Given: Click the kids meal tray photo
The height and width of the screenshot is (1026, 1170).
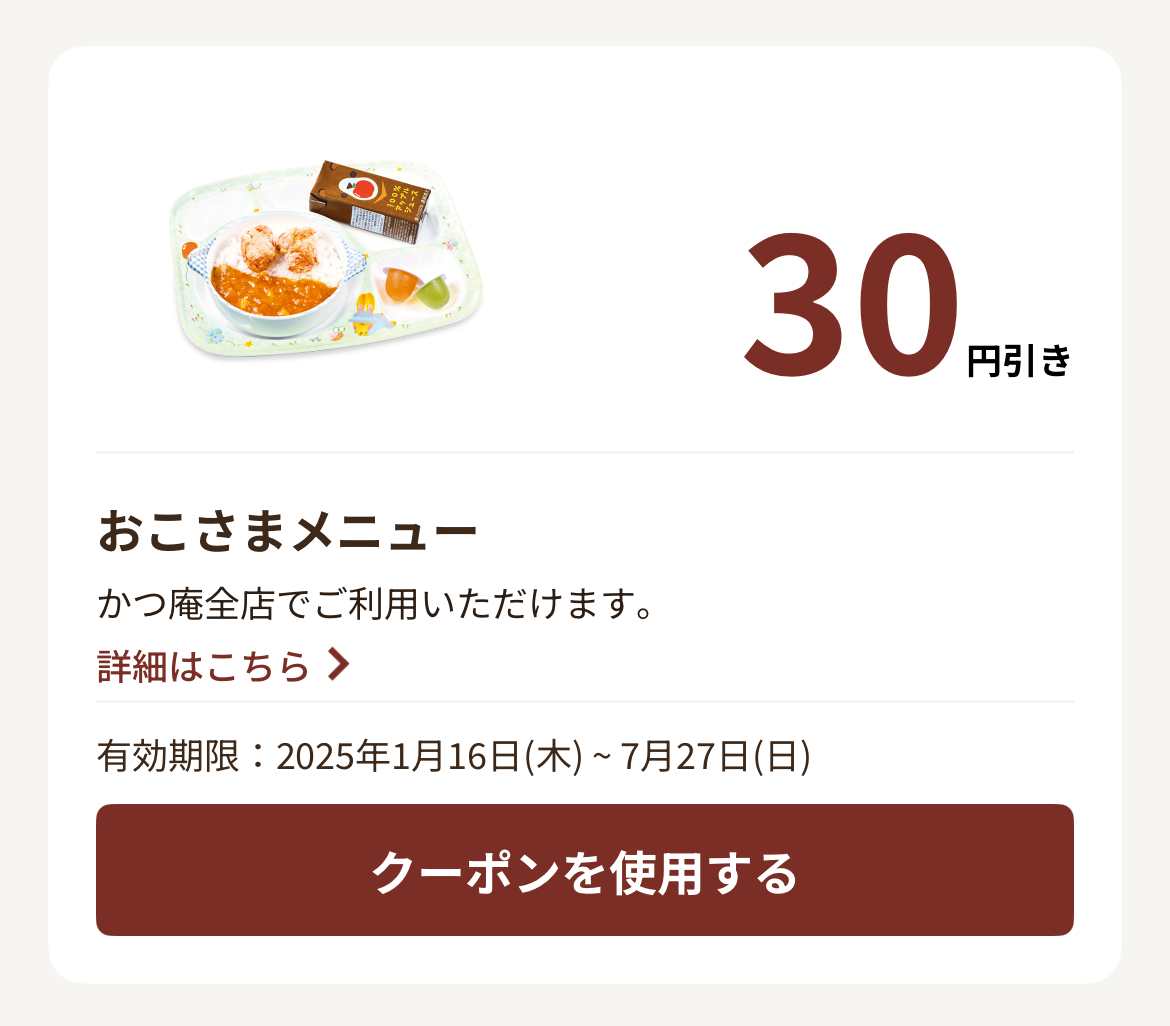Looking at the screenshot, I should coord(326,258).
